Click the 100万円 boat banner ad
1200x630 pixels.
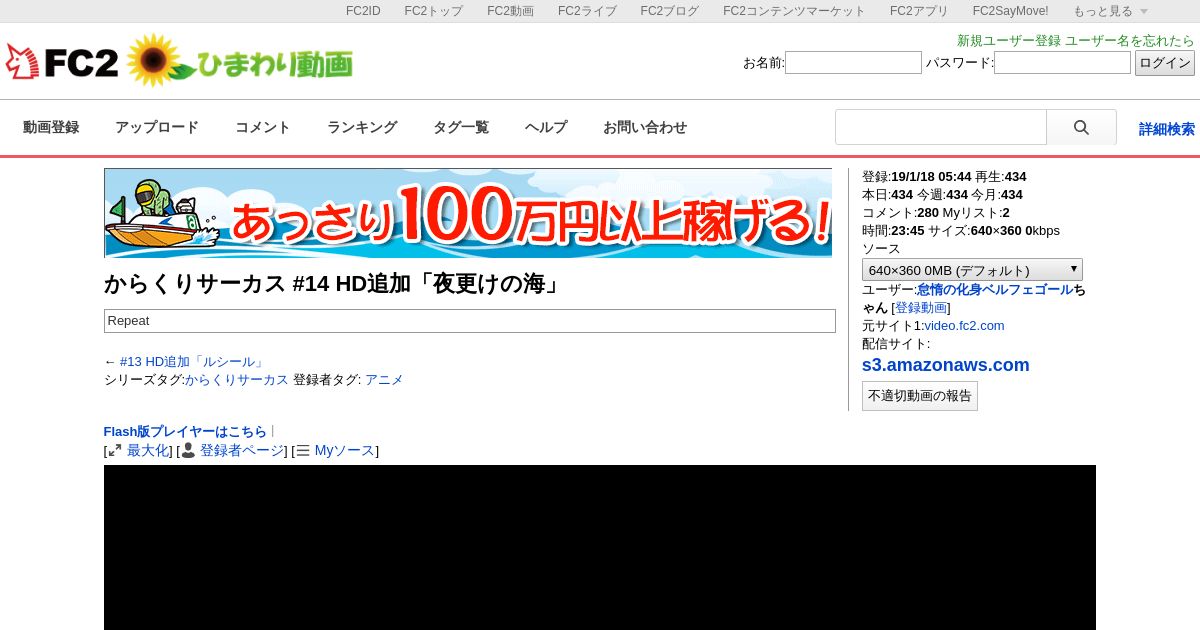[x=468, y=213]
